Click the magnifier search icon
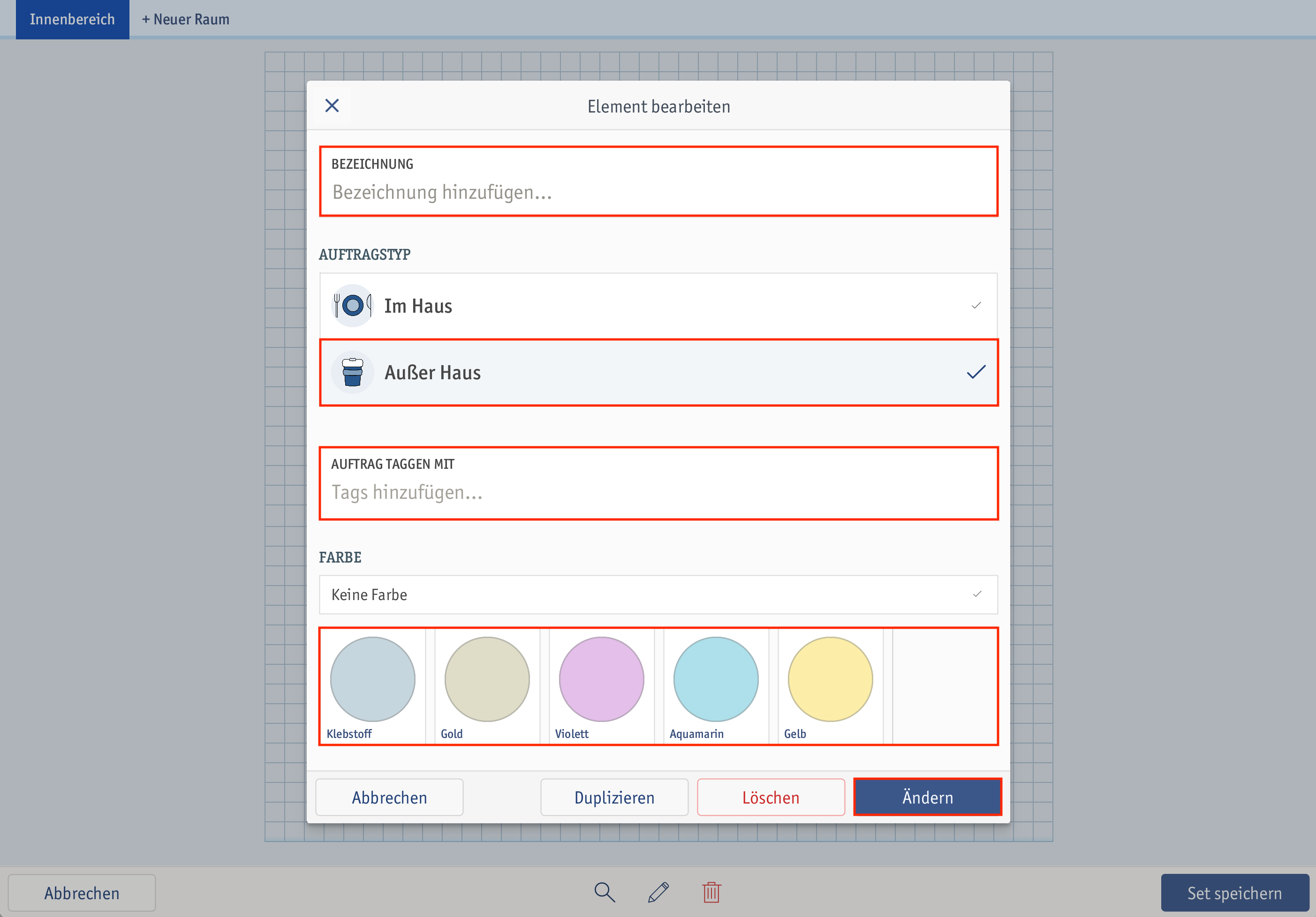The height and width of the screenshot is (917, 1316). point(604,892)
